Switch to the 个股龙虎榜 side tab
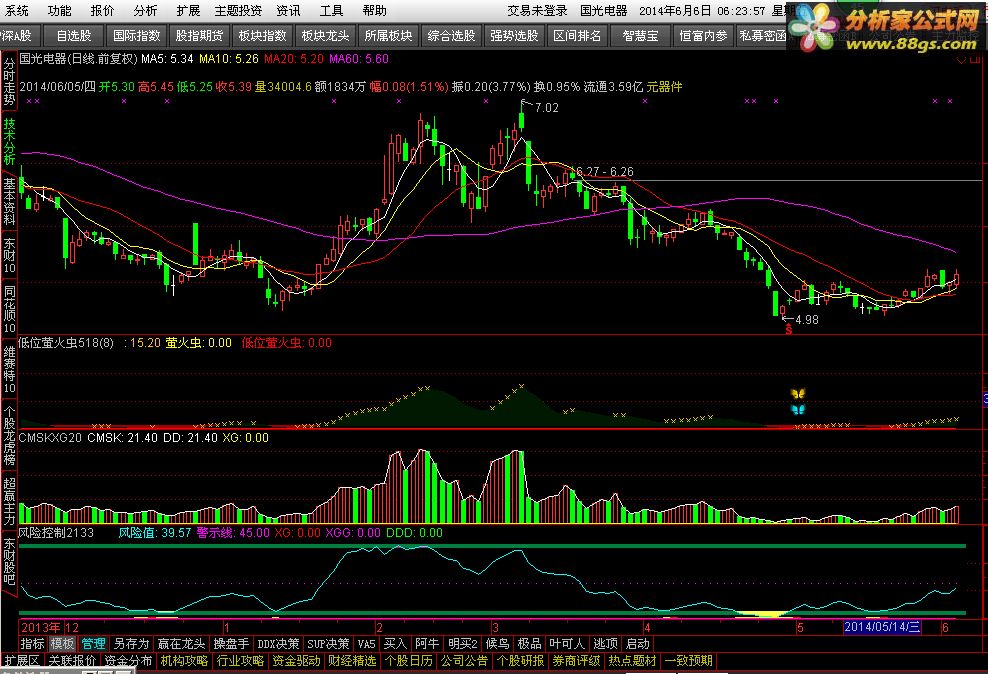988x674 pixels. pos(9,436)
